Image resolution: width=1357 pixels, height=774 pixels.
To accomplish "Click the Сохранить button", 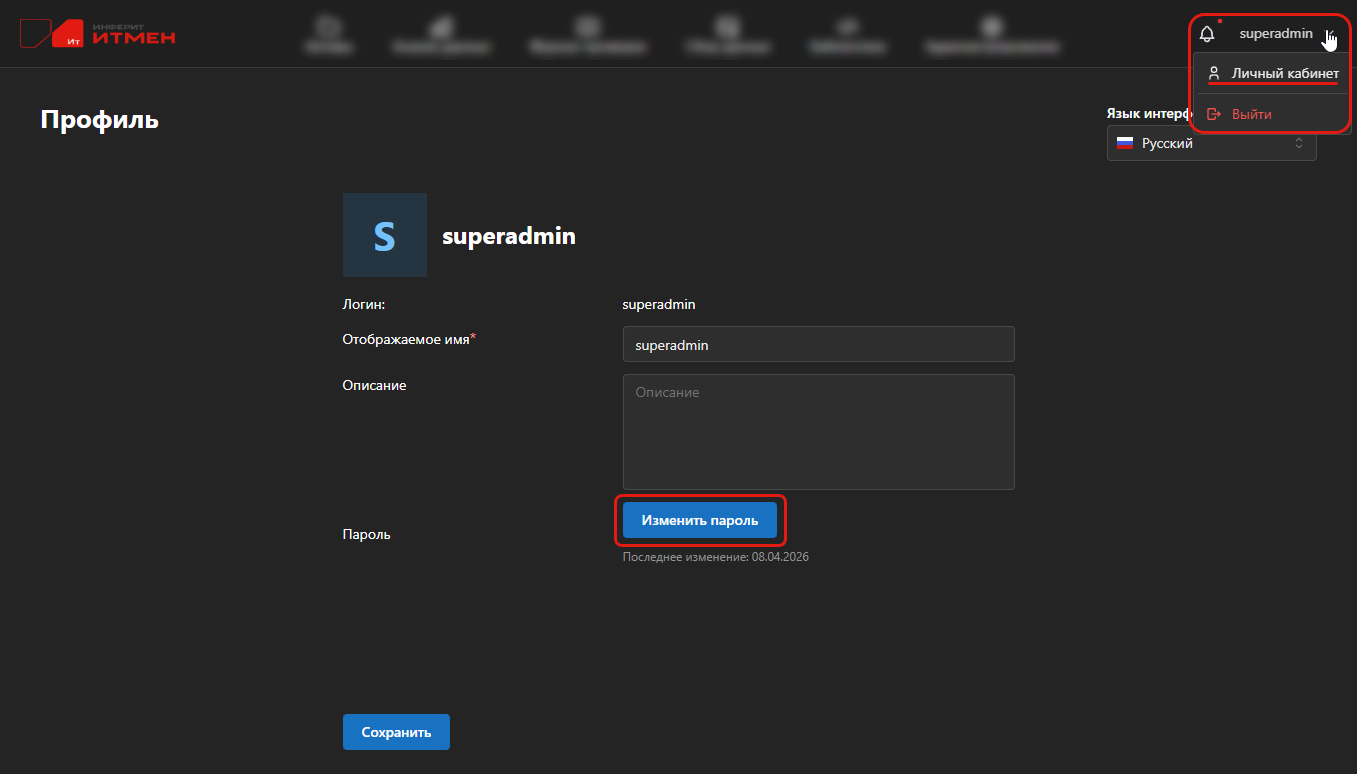I will (396, 732).
